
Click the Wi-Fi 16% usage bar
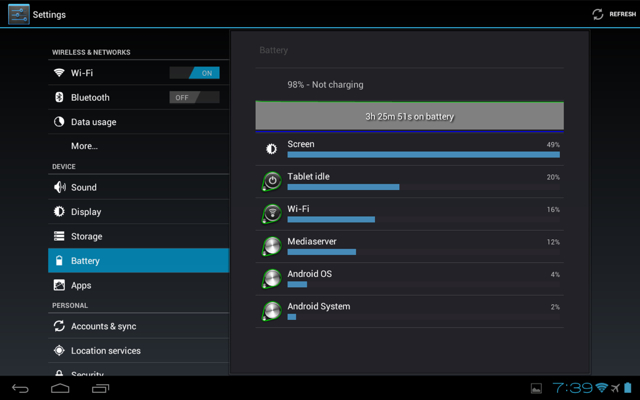click(x=331, y=220)
